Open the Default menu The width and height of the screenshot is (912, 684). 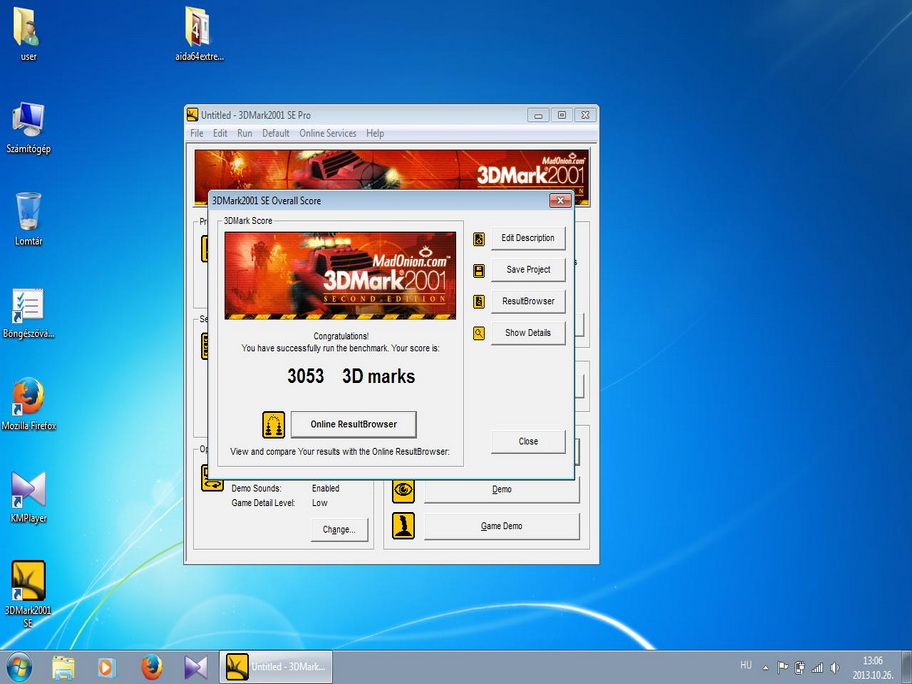(x=276, y=133)
